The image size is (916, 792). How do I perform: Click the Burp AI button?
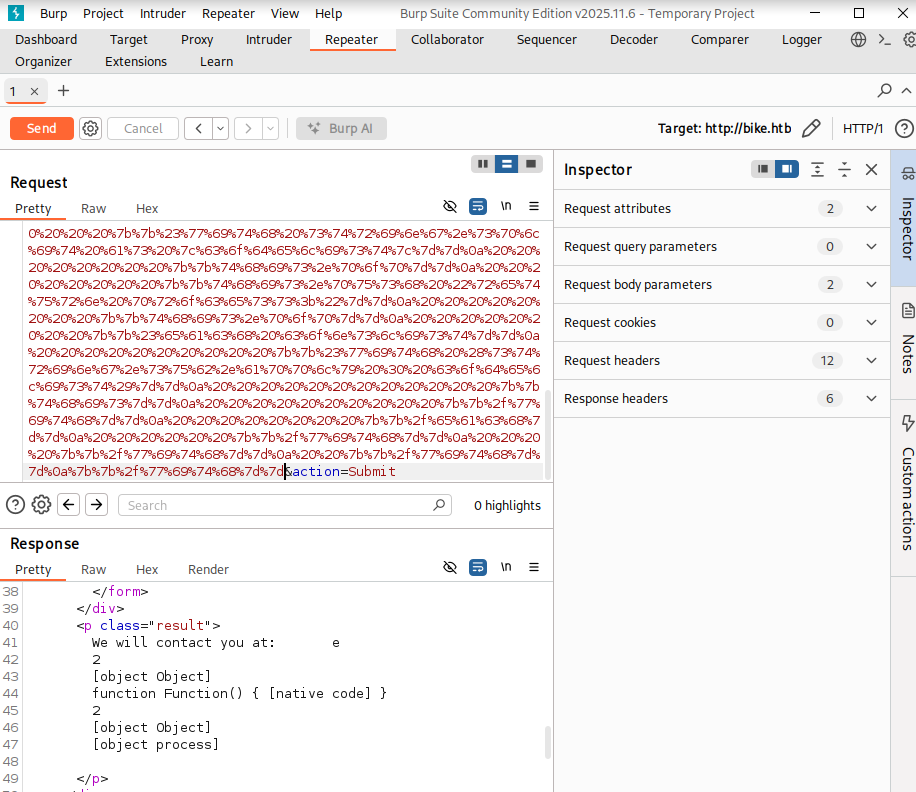pyautogui.click(x=341, y=128)
